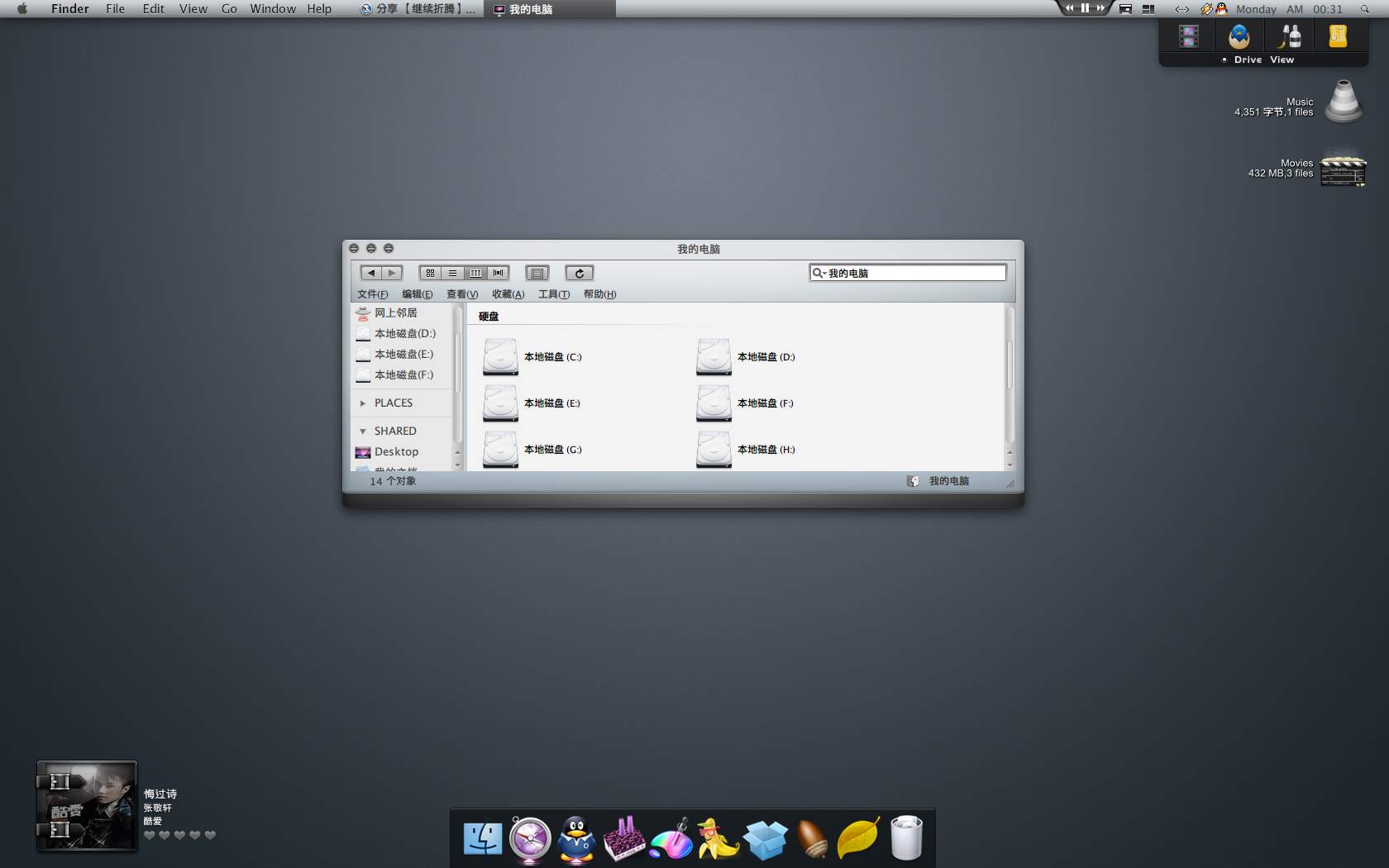Screen dimensions: 1389x868
Task: Click the Winamp lightning tray icon
Action: coord(1206,9)
